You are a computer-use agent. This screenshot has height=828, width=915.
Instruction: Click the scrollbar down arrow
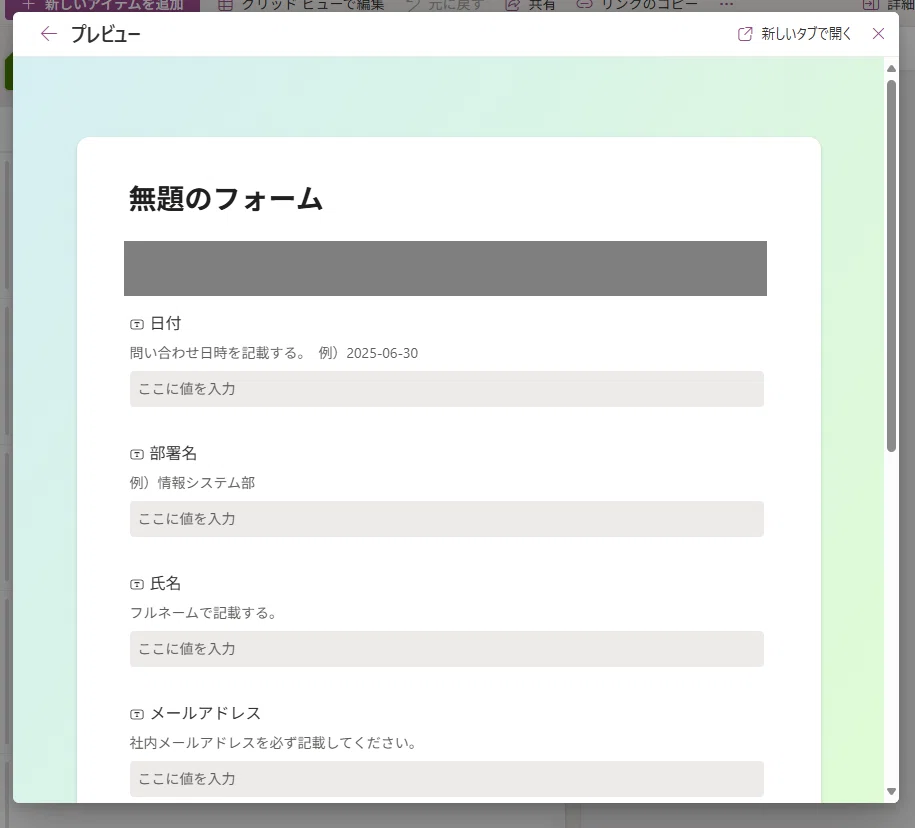[891, 791]
